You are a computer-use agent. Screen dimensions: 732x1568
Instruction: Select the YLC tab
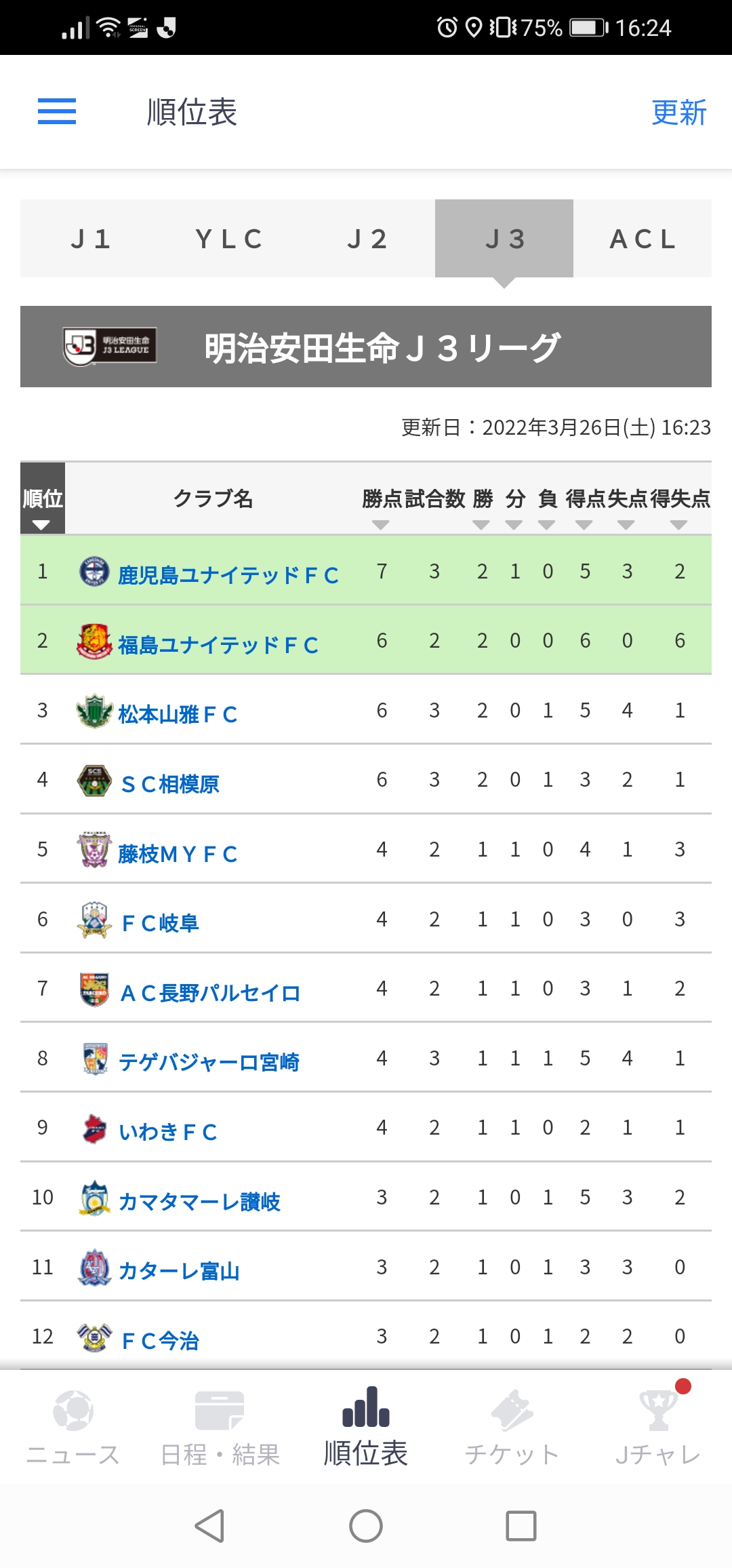click(x=228, y=238)
